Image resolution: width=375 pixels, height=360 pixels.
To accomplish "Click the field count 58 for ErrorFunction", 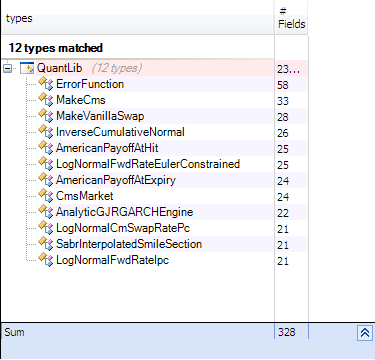I will point(283,85).
